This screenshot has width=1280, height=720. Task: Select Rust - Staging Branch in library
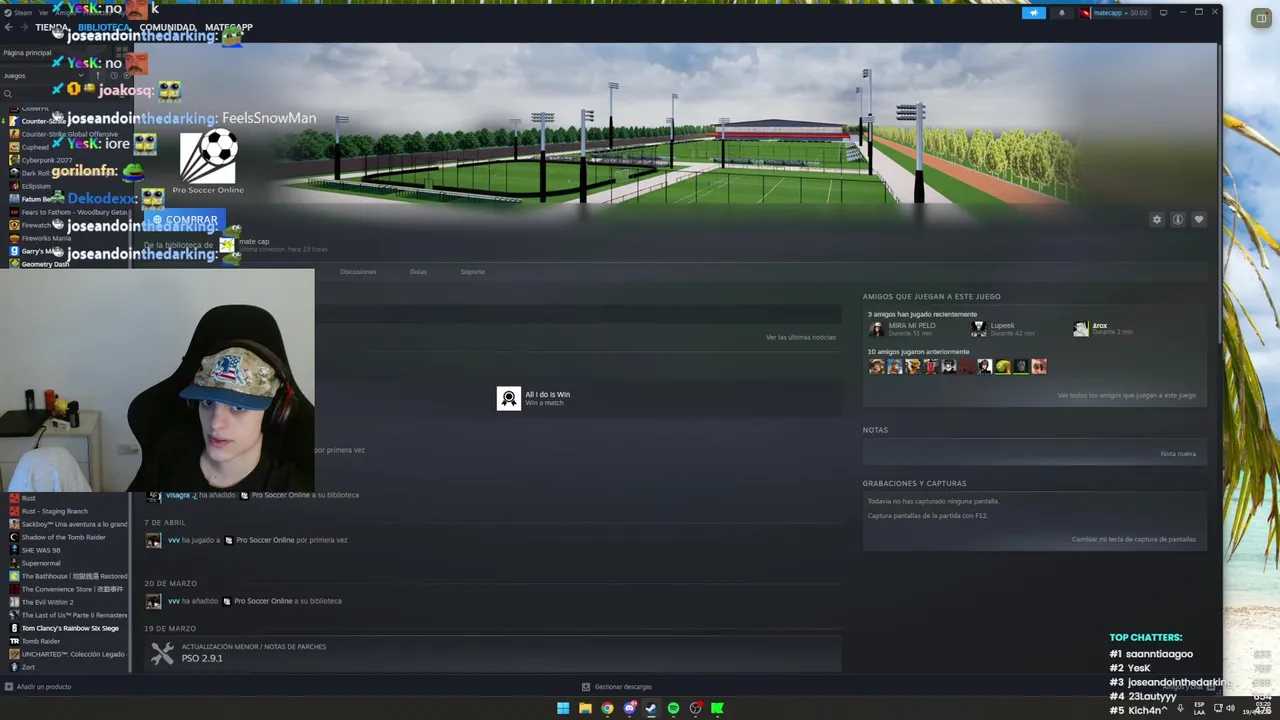coord(54,511)
